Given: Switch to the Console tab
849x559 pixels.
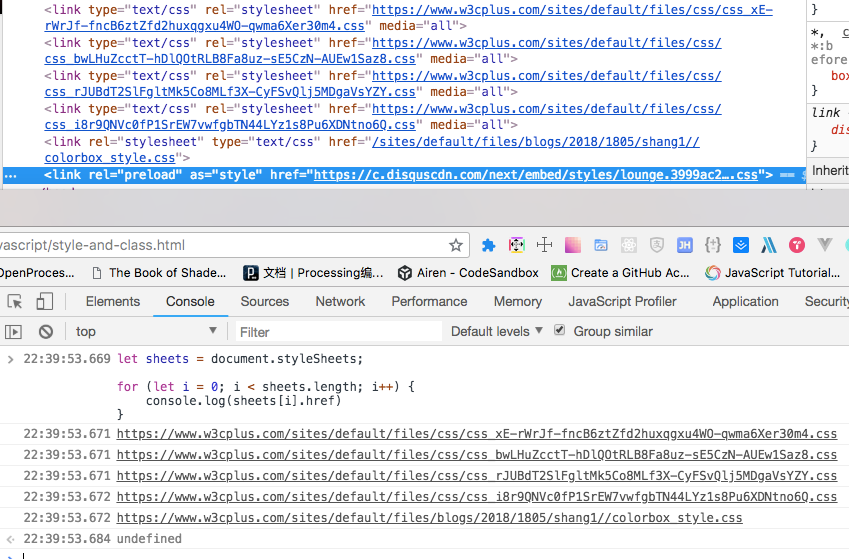Looking at the screenshot, I should click(190, 302).
